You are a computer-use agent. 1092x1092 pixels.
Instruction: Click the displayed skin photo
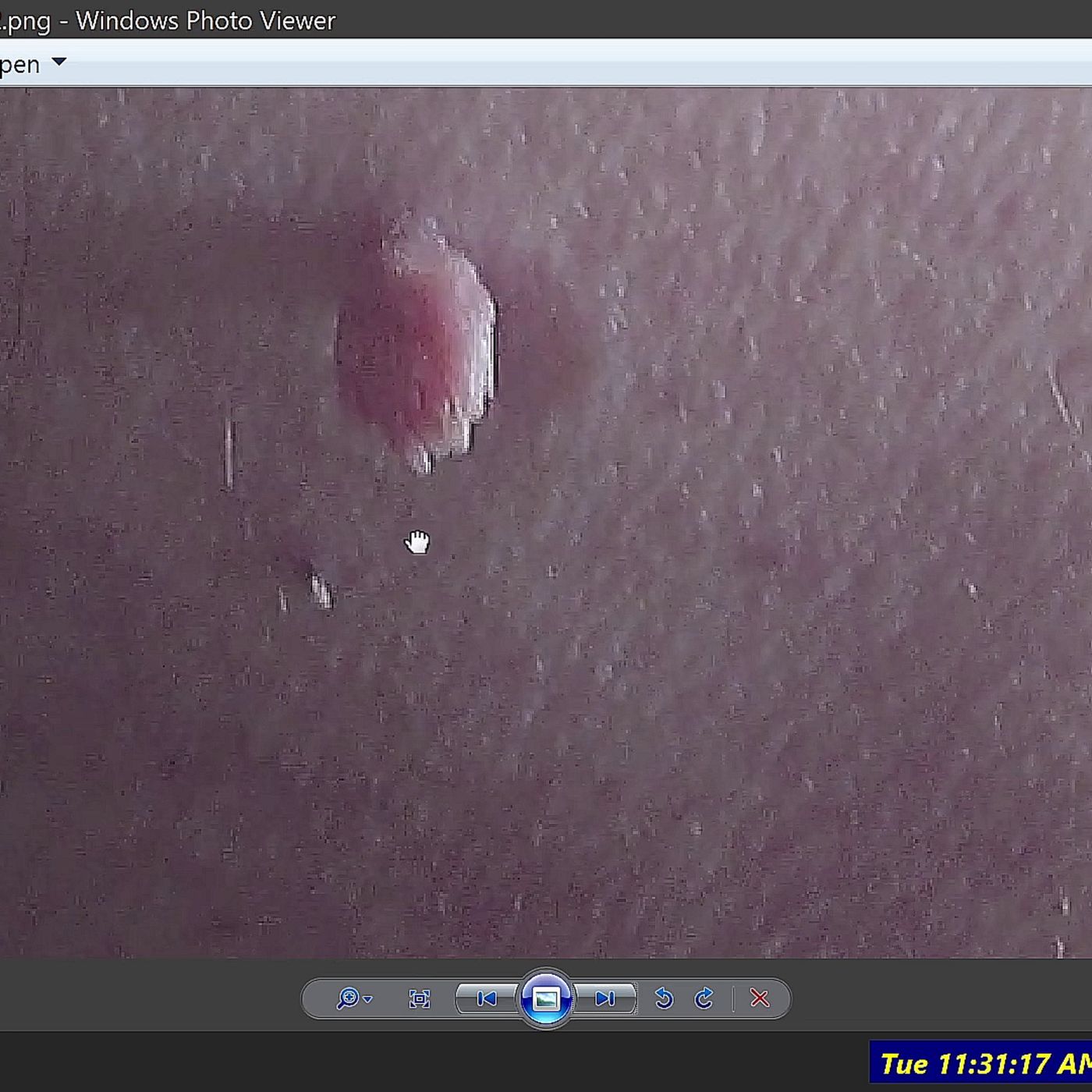click(546, 523)
